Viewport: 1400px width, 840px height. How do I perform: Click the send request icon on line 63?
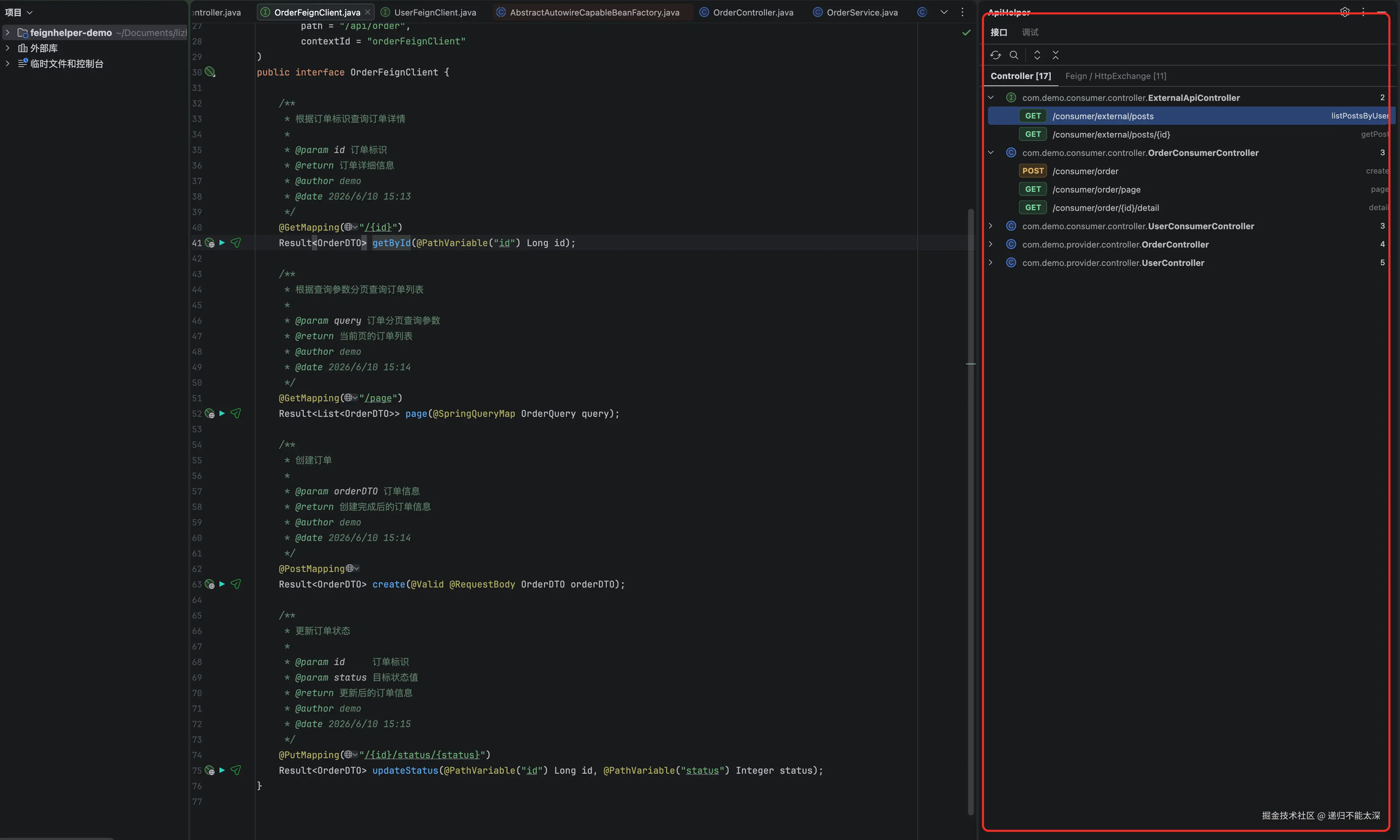tap(236, 584)
